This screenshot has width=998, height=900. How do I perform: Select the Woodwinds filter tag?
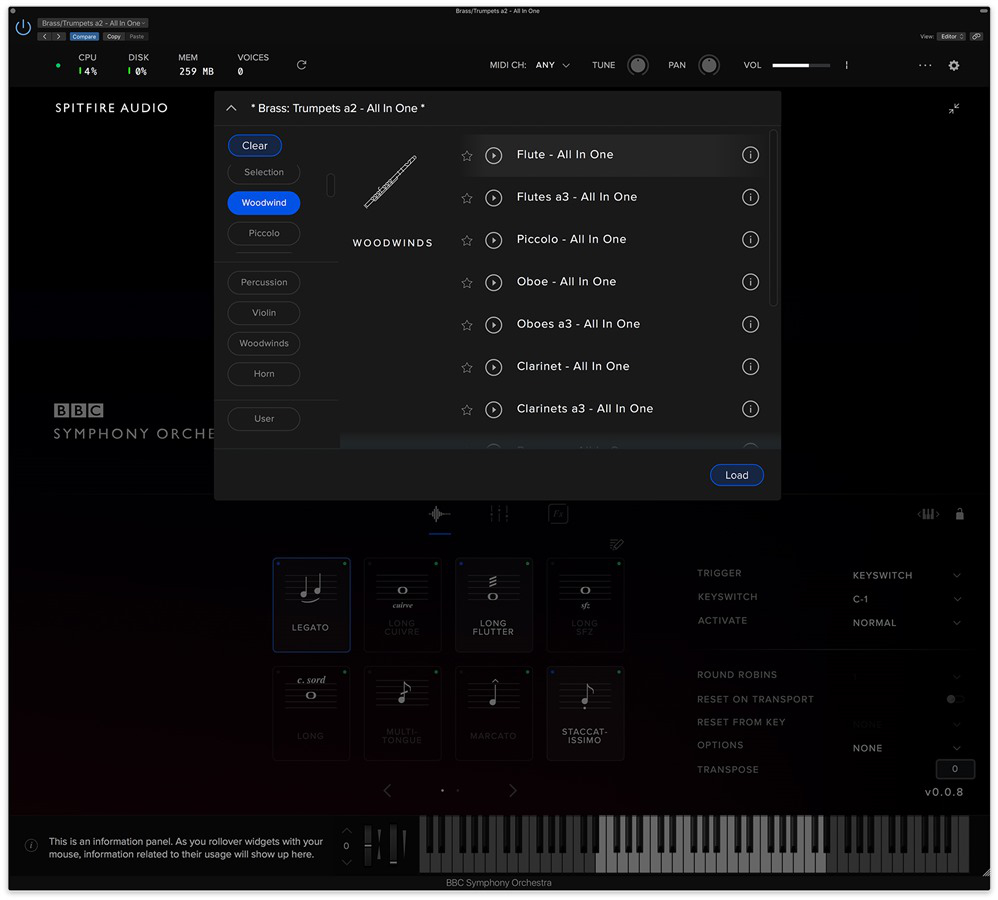(264, 344)
